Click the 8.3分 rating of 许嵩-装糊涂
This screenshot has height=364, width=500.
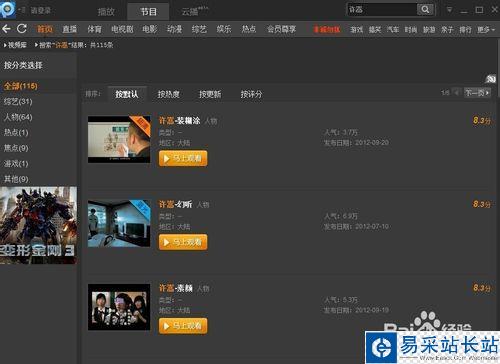[482, 120]
